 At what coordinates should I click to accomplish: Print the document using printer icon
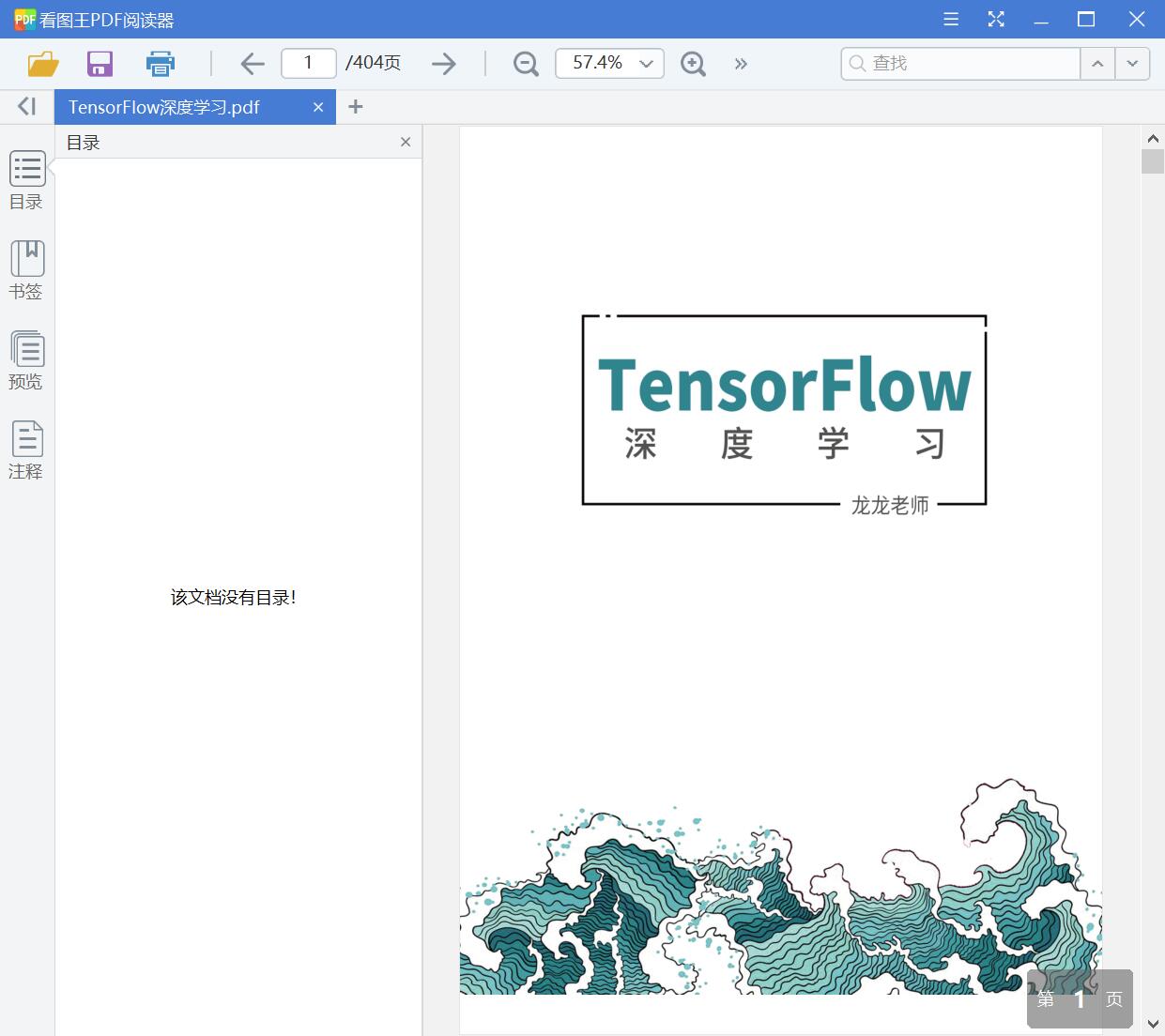[161, 64]
